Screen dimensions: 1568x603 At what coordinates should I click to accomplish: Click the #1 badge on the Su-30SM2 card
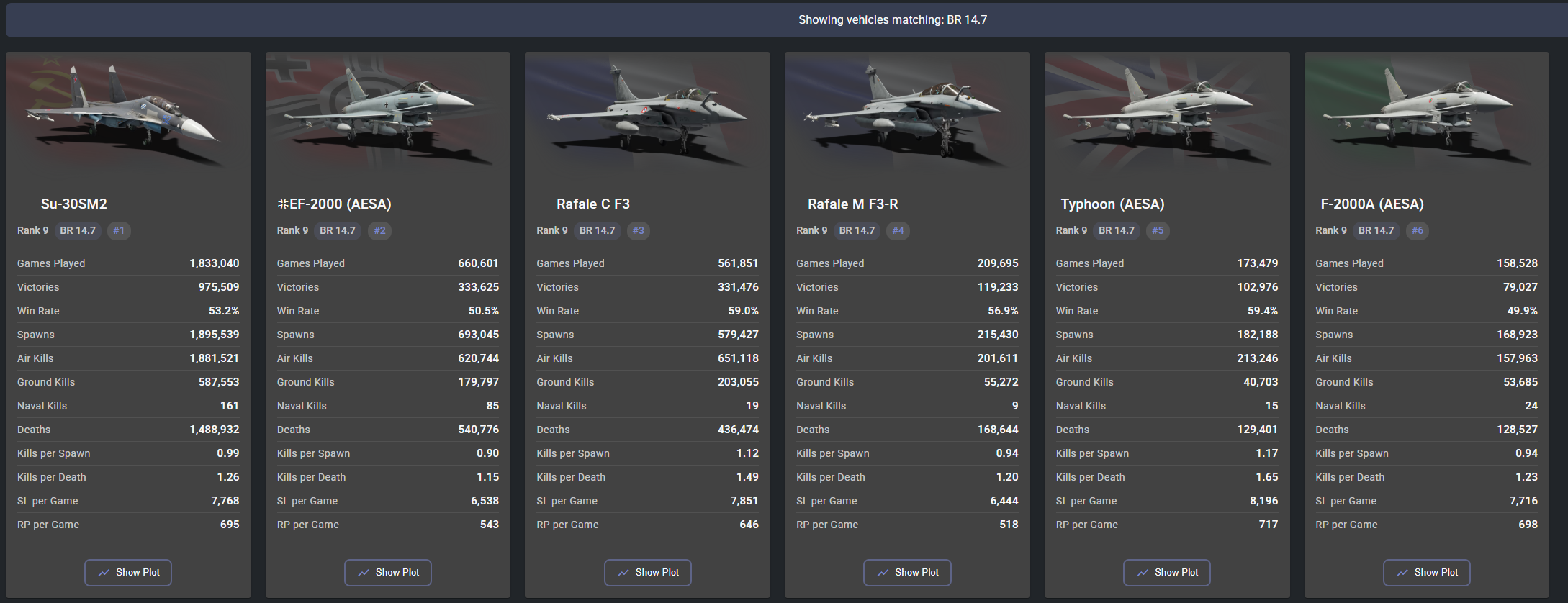[x=119, y=230]
